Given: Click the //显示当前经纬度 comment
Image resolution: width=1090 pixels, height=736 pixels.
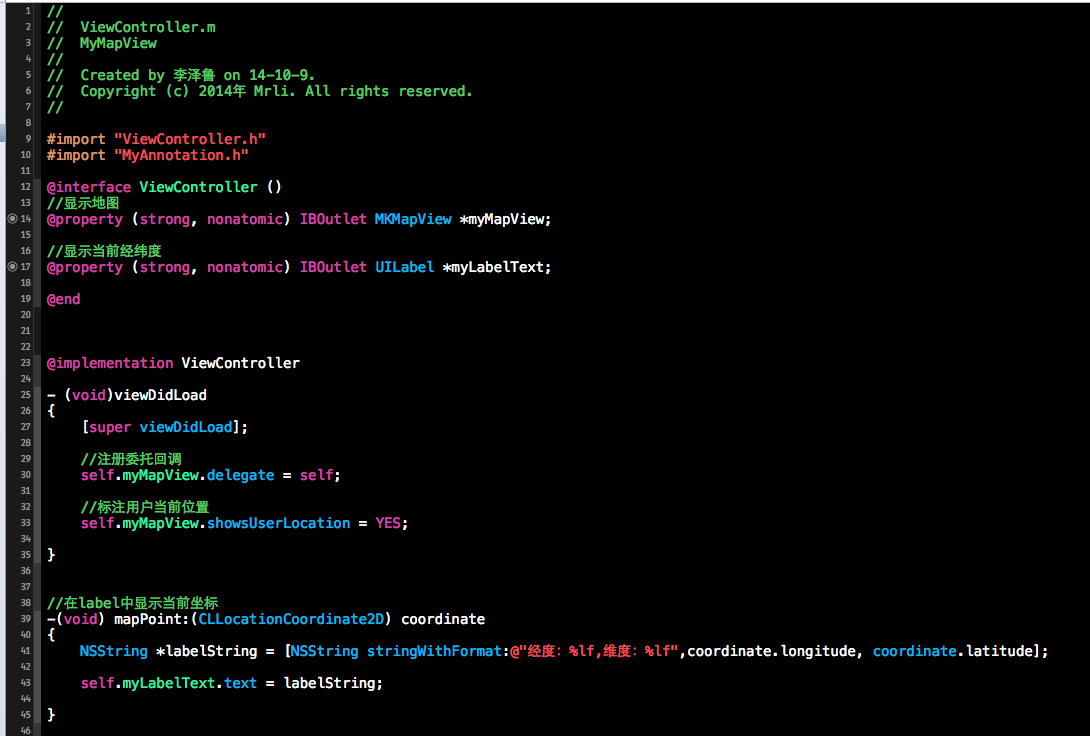Looking at the screenshot, I should 104,251.
